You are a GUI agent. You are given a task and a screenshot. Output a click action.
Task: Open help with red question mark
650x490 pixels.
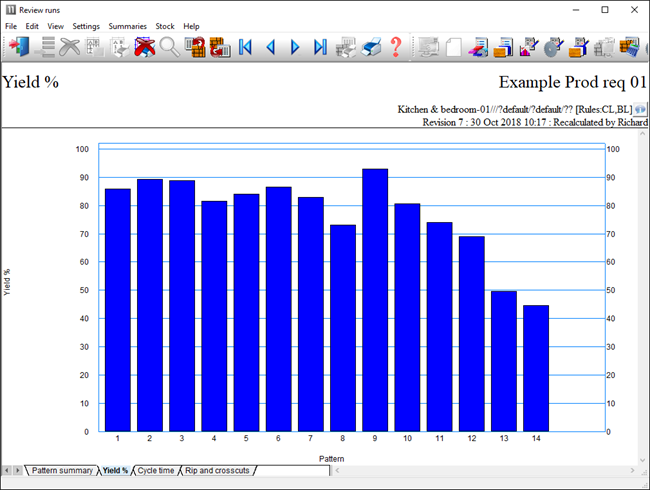[396, 46]
